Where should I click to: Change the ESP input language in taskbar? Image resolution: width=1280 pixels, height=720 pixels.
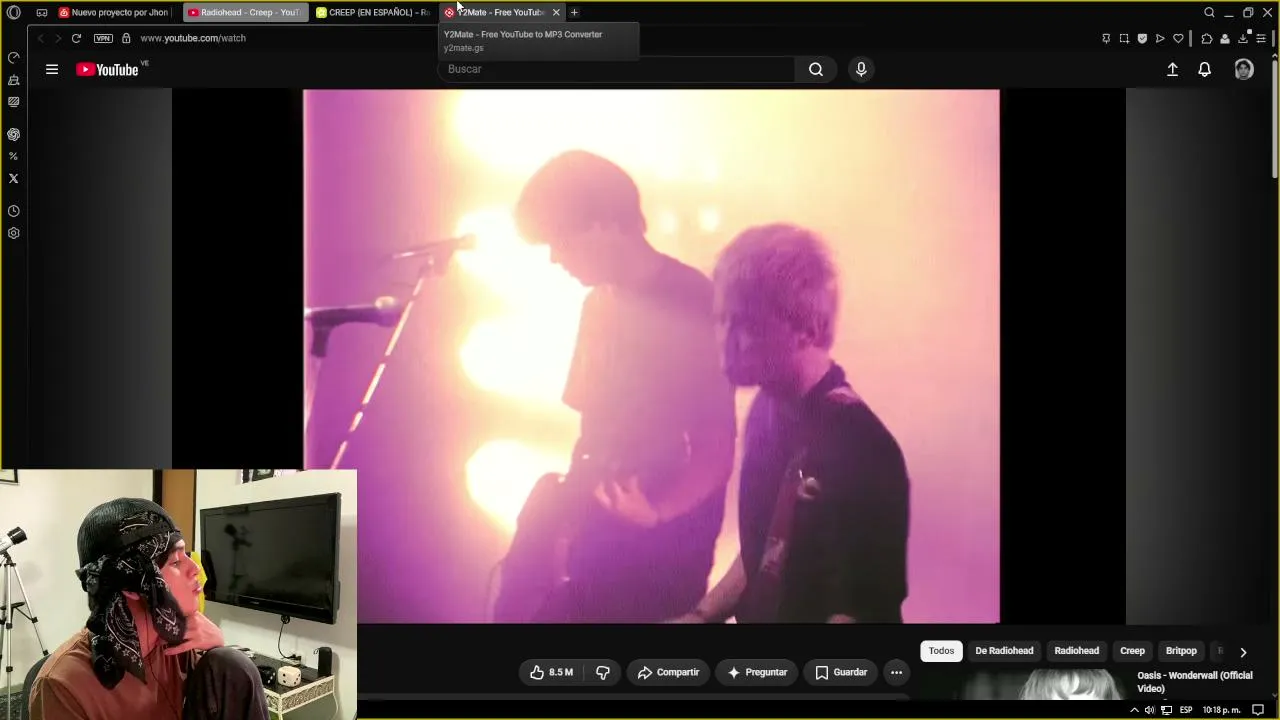click(x=1186, y=710)
